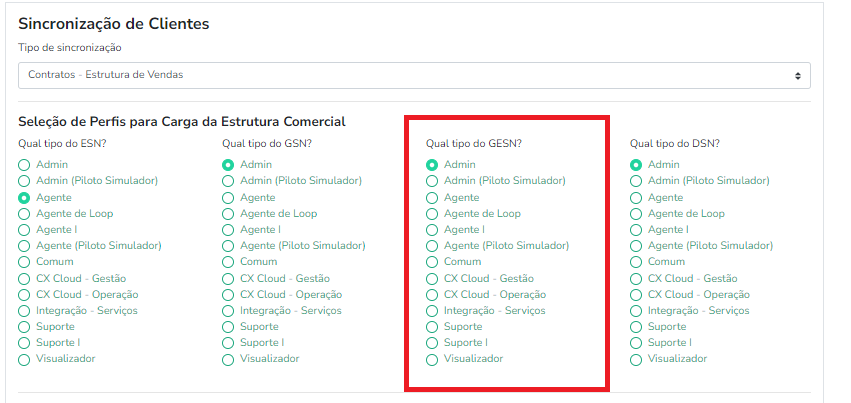The width and height of the screenshot is (851, 403).
Task: Choose CX Cloud - Gestão under GSN
Action: point(228,279)
